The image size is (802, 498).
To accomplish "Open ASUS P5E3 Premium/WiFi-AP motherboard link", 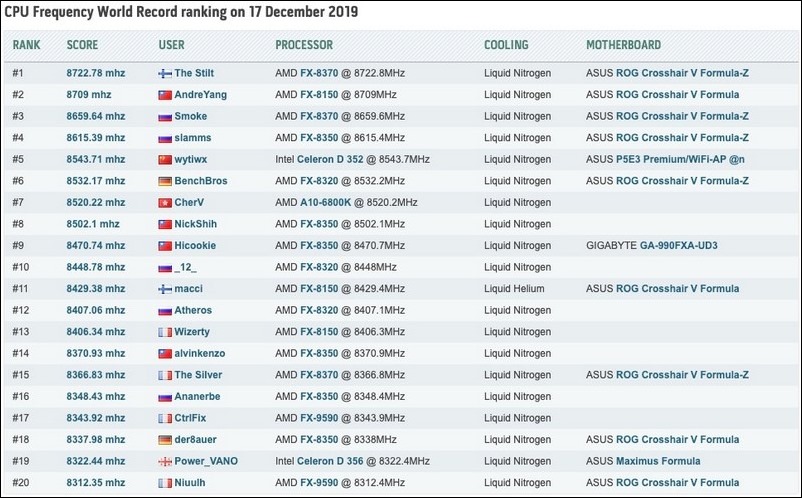I will pos(667,159).
